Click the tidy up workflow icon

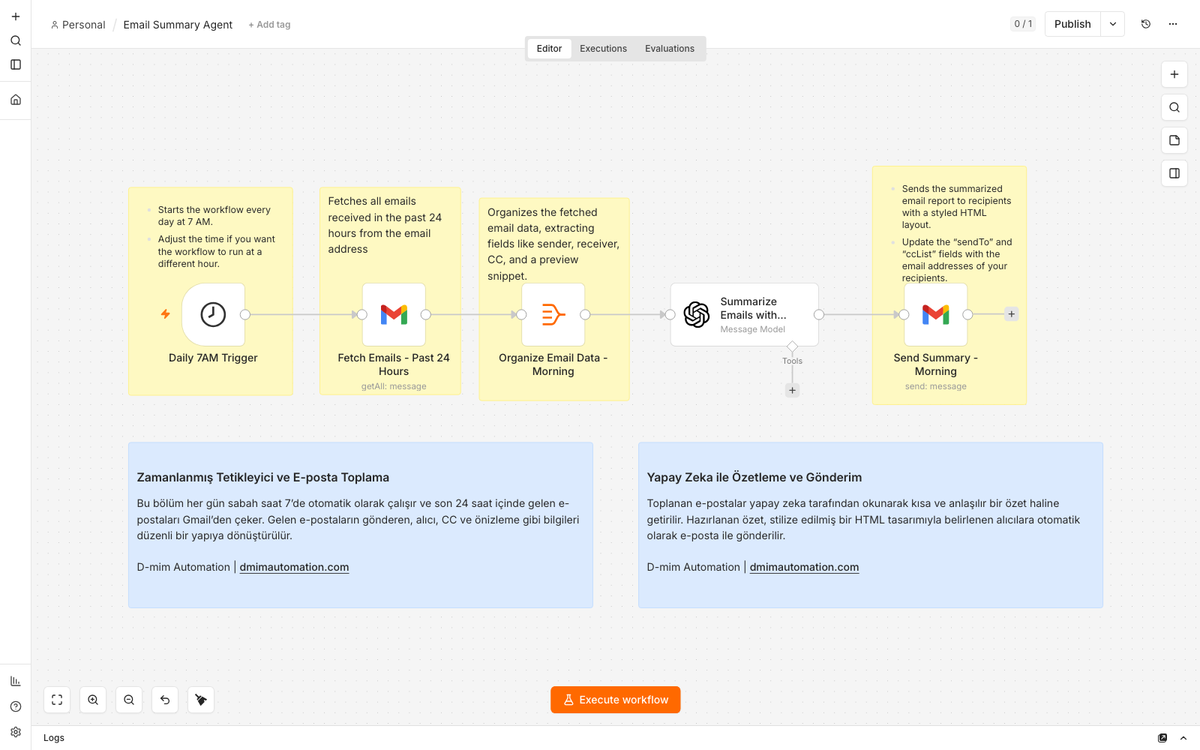coord(201,700)
